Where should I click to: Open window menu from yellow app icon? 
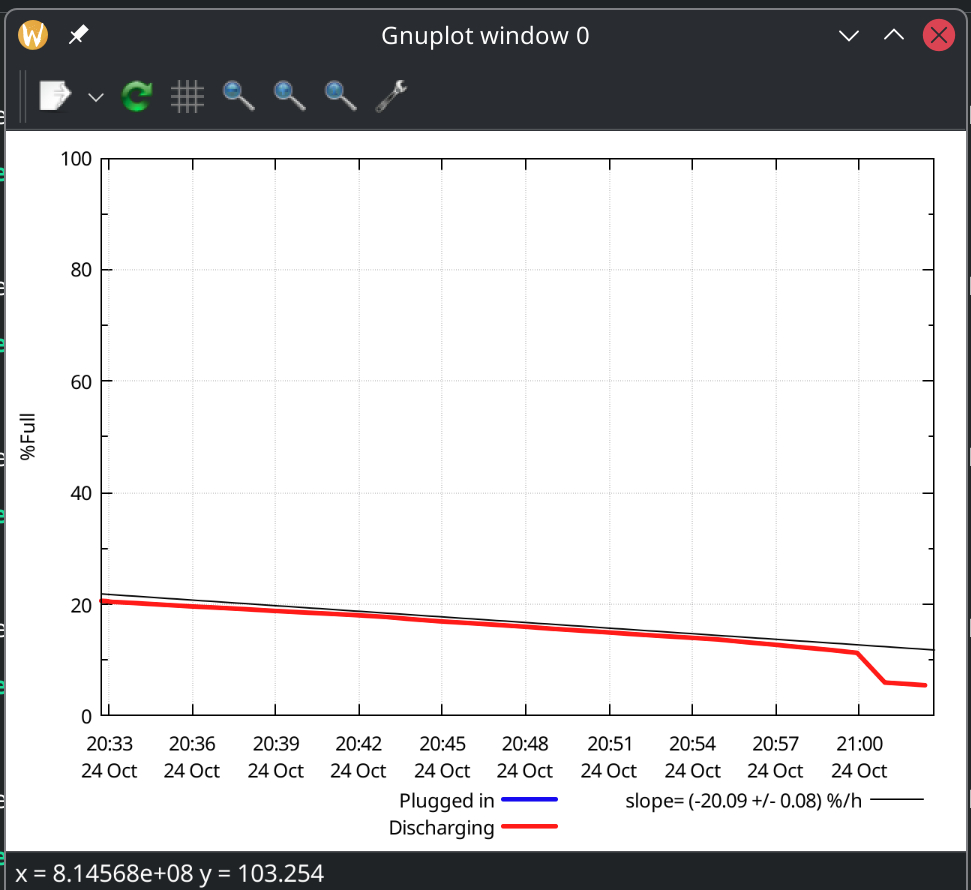tap(34, 36)
